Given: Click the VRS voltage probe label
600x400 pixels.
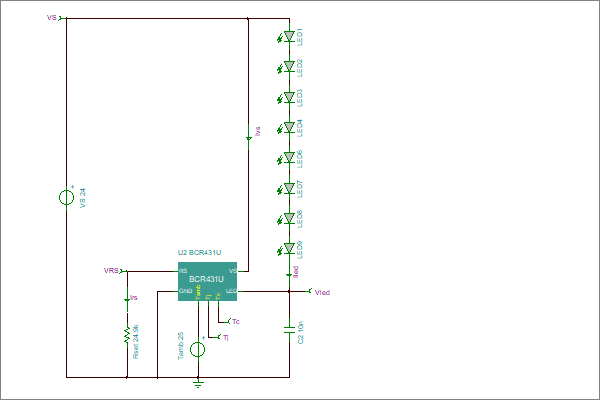Looking at the screenshot, I should (111, 271).
